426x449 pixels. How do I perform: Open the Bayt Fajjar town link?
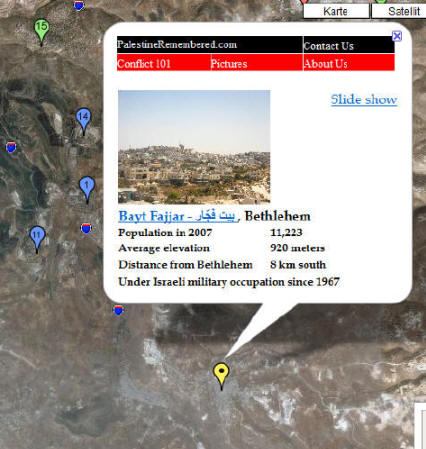[x=177, y=216]
